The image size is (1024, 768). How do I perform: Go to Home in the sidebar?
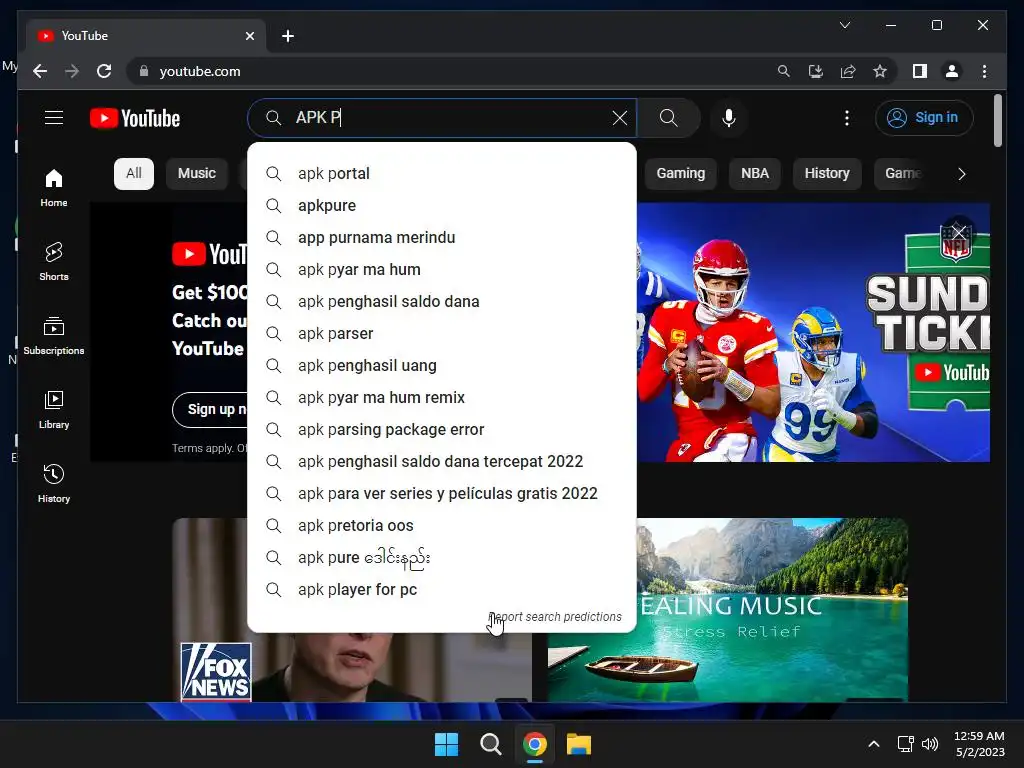tap(54, 187)
